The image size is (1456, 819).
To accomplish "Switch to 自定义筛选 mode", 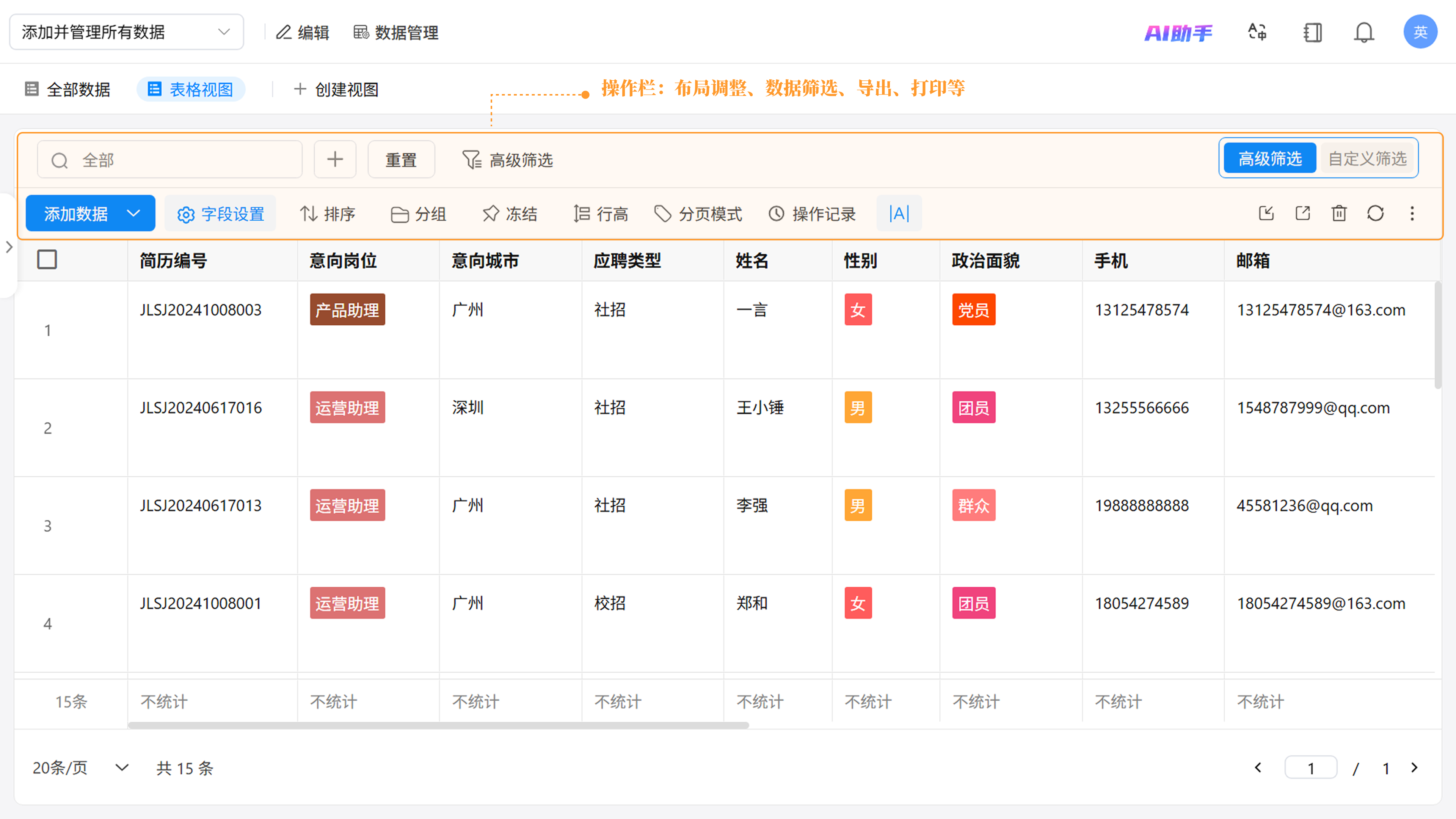I will pos(1367,159).
